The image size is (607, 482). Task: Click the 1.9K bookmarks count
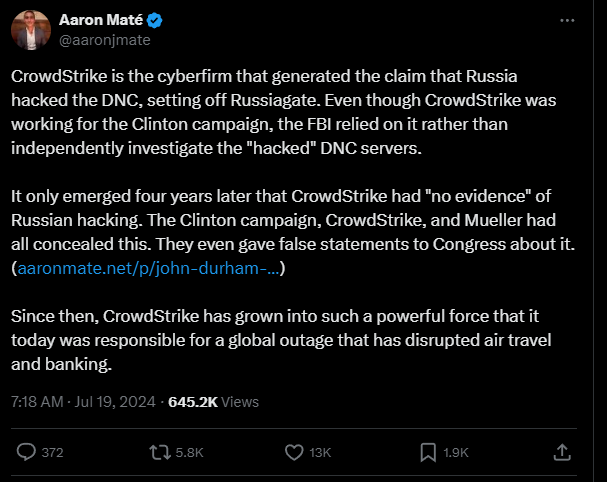pos(455,453)
